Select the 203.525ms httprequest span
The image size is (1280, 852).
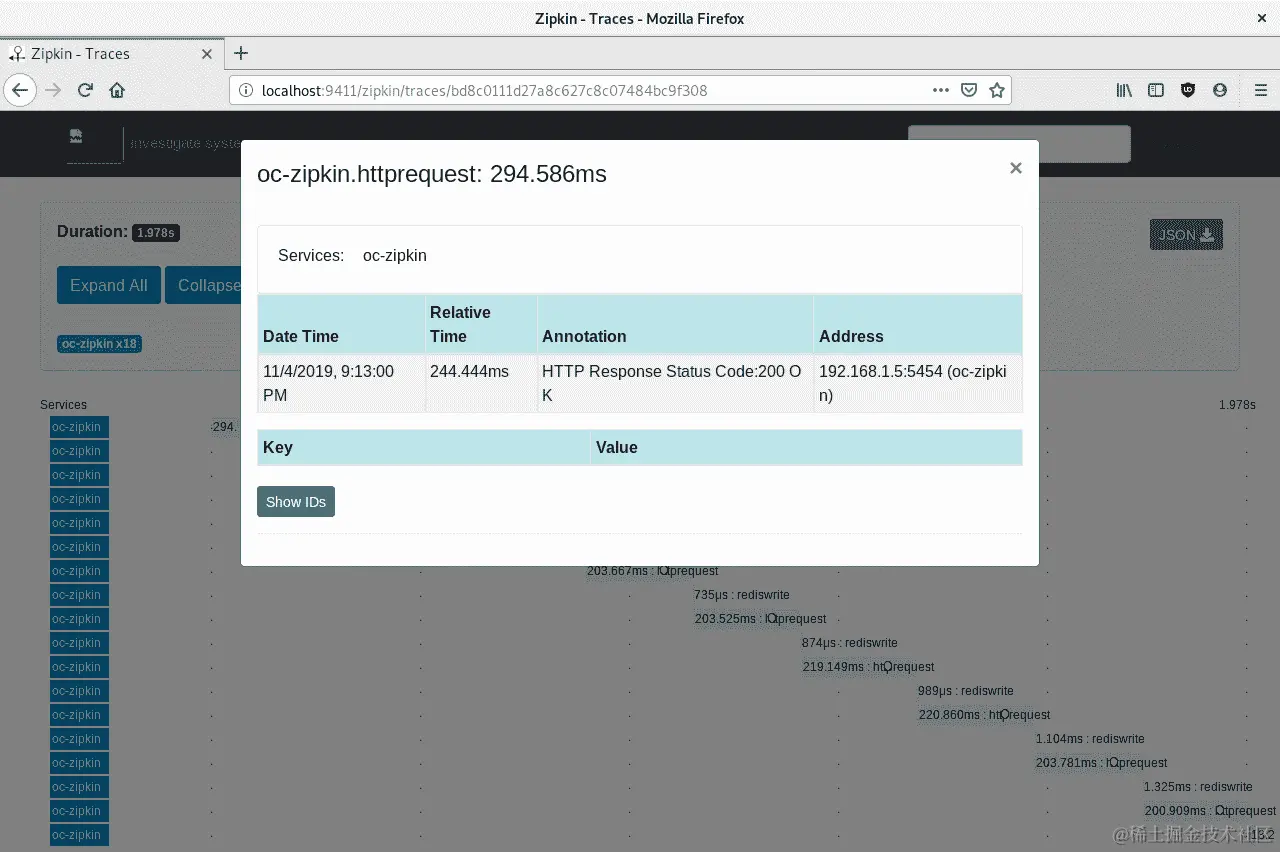[761, 619]
